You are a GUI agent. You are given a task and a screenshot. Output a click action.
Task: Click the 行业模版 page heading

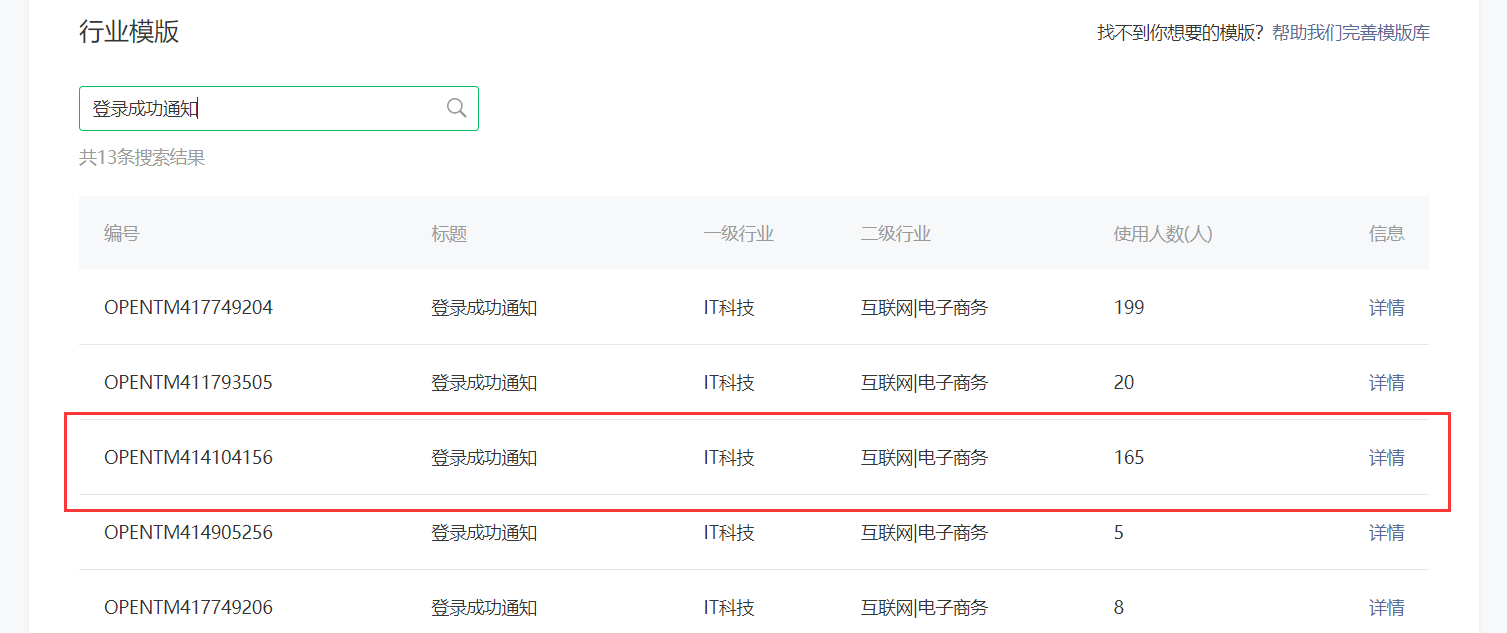click(129, 32)
